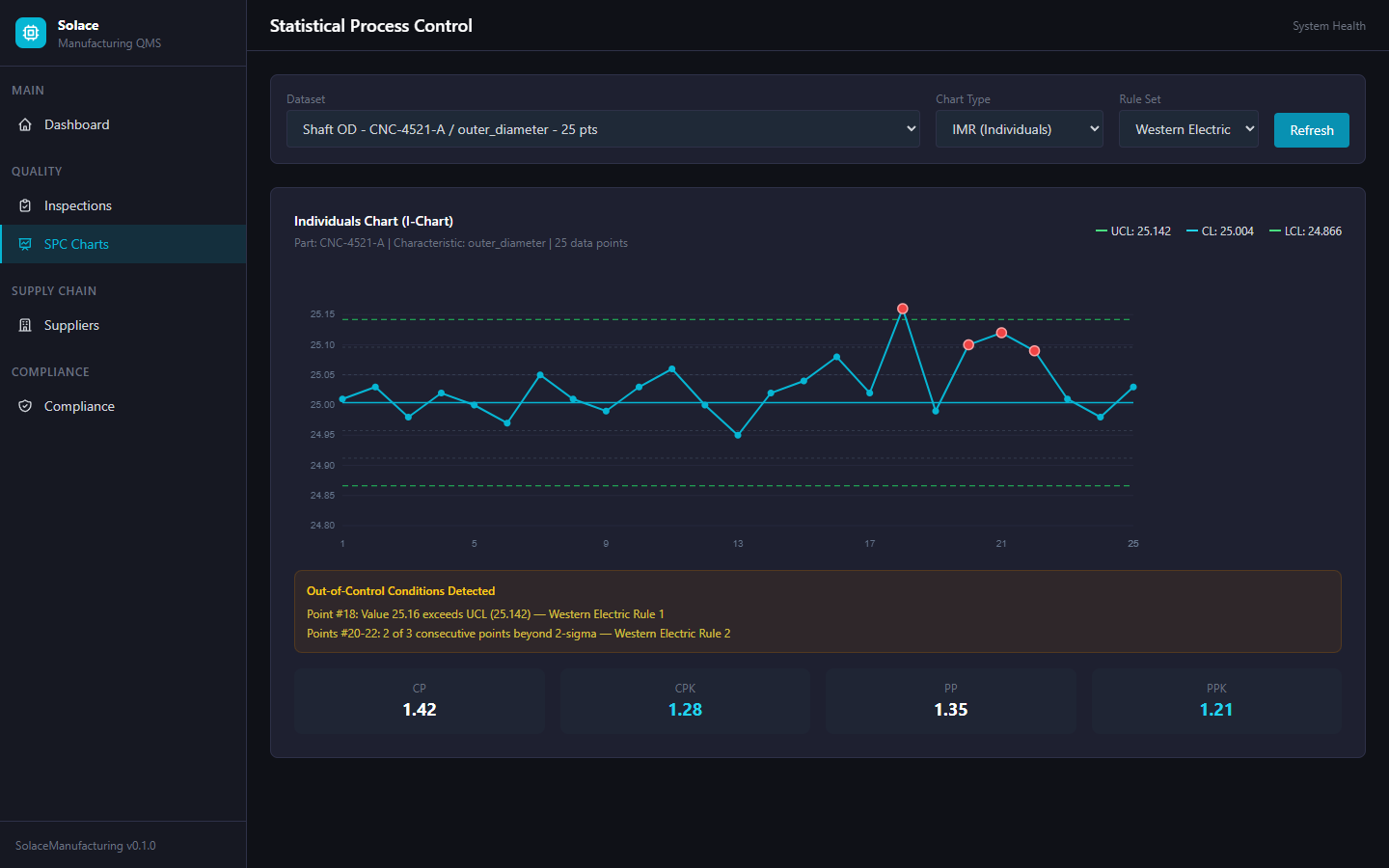Click the Suppliers building icon
The height and width of the screenshot is (868, 1389).
pos(25,325)
